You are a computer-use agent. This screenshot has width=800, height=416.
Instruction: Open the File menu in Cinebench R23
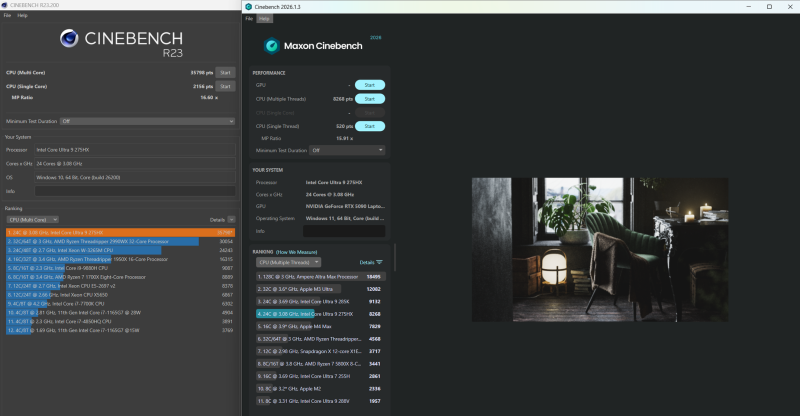point(7,15)
